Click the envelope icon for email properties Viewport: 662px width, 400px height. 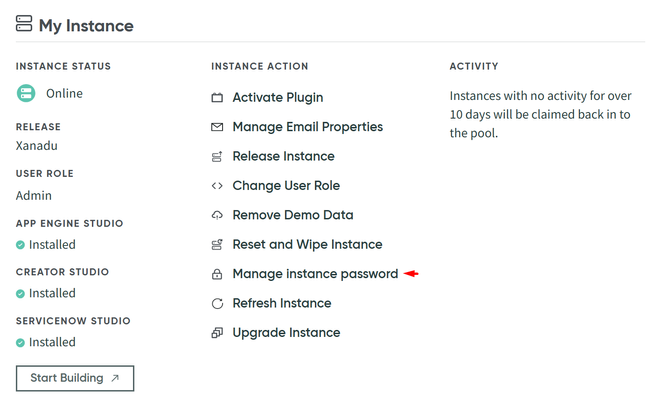click(217, 127)
